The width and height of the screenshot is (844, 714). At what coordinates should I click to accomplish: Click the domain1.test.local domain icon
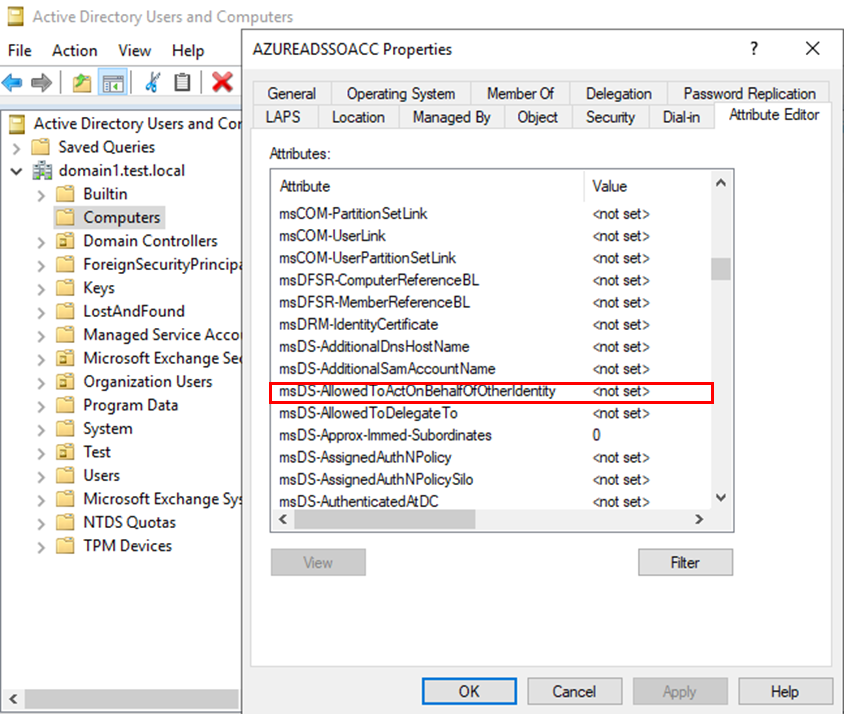tap(42, 171)
